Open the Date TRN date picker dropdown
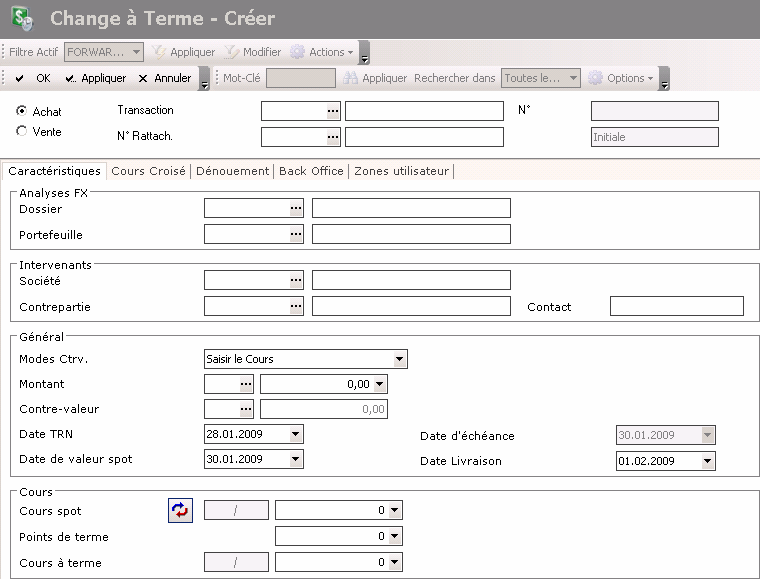 (x=295, y=434)
